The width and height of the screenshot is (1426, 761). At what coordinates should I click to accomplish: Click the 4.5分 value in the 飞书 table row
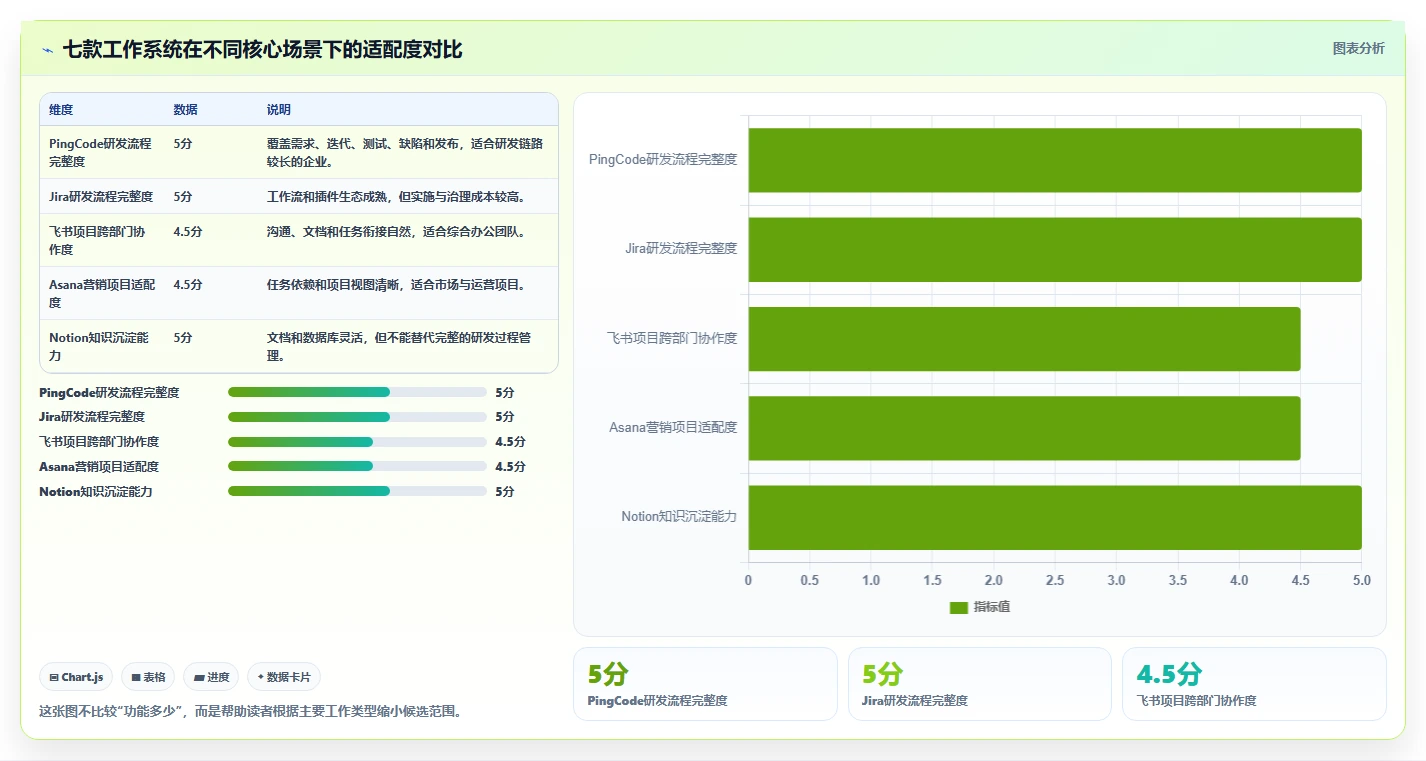pyautogui.click(x=188, y=231)
